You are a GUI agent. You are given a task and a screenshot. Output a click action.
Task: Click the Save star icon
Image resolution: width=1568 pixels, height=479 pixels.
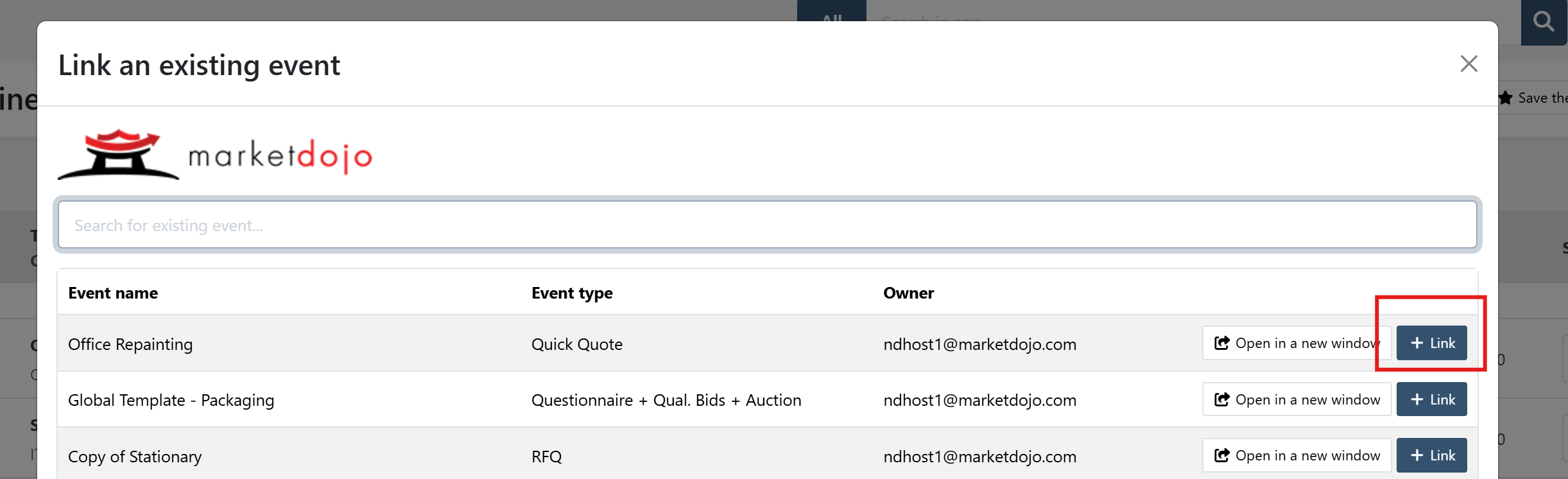[1505, 98]
